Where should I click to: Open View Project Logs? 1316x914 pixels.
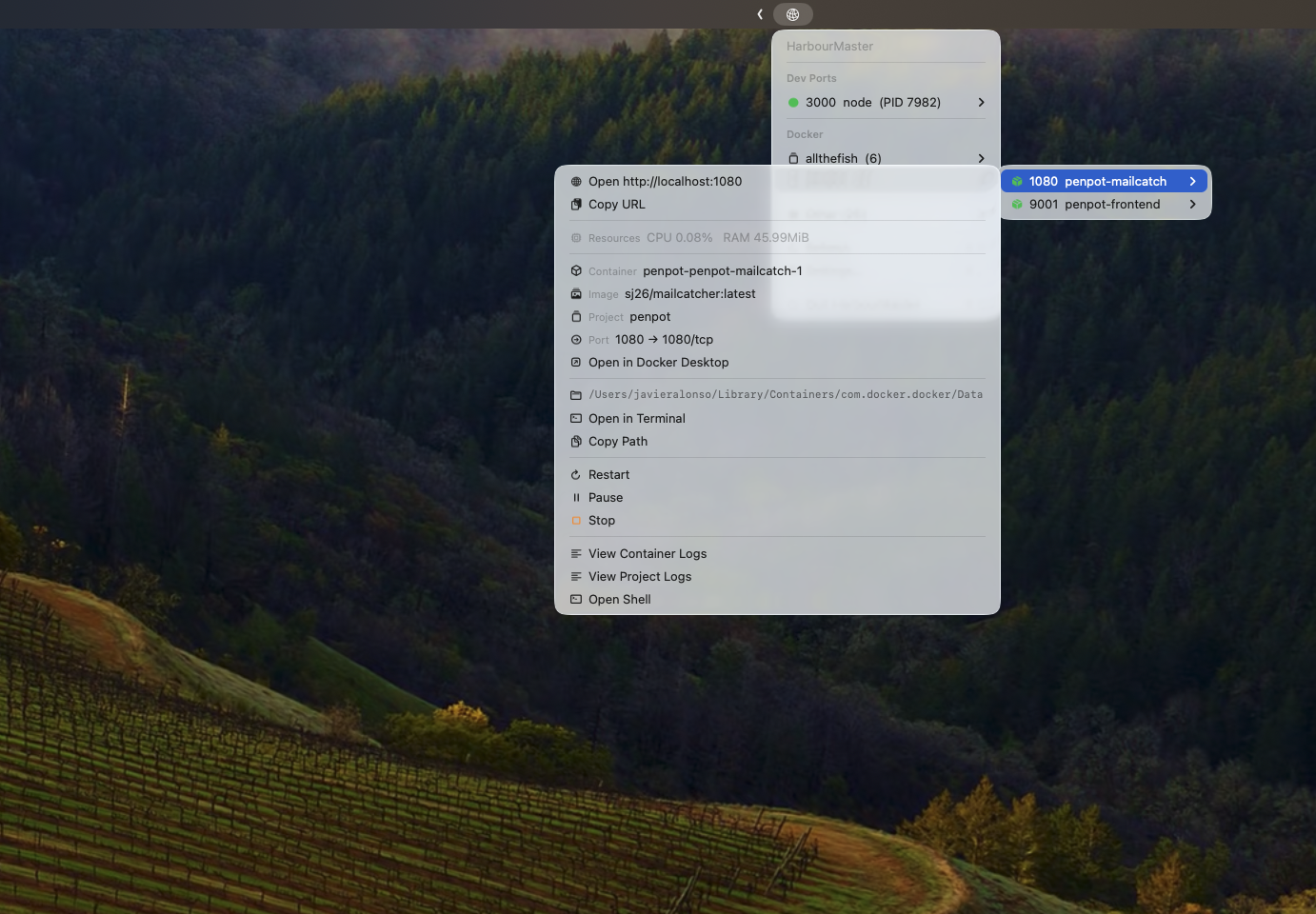tap(777, 576)
